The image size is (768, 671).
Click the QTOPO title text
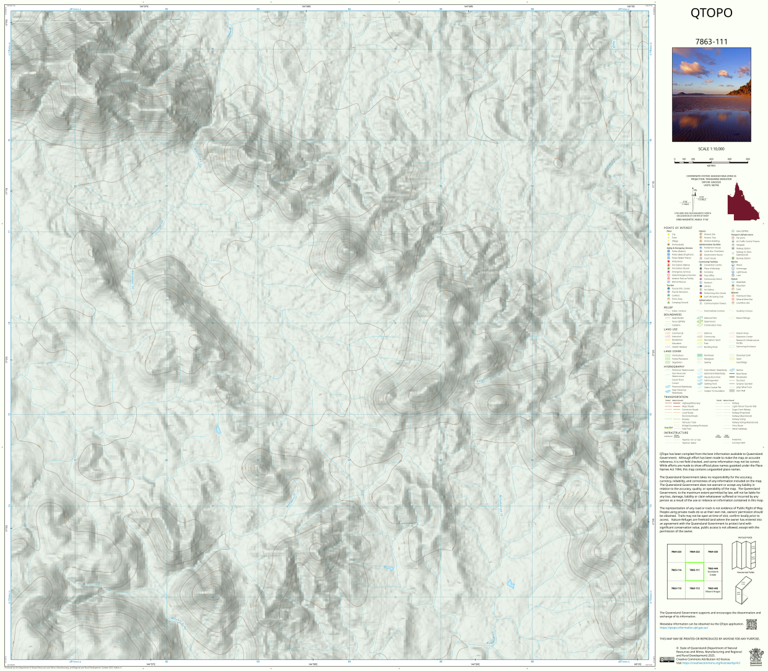tap(711, 13)
